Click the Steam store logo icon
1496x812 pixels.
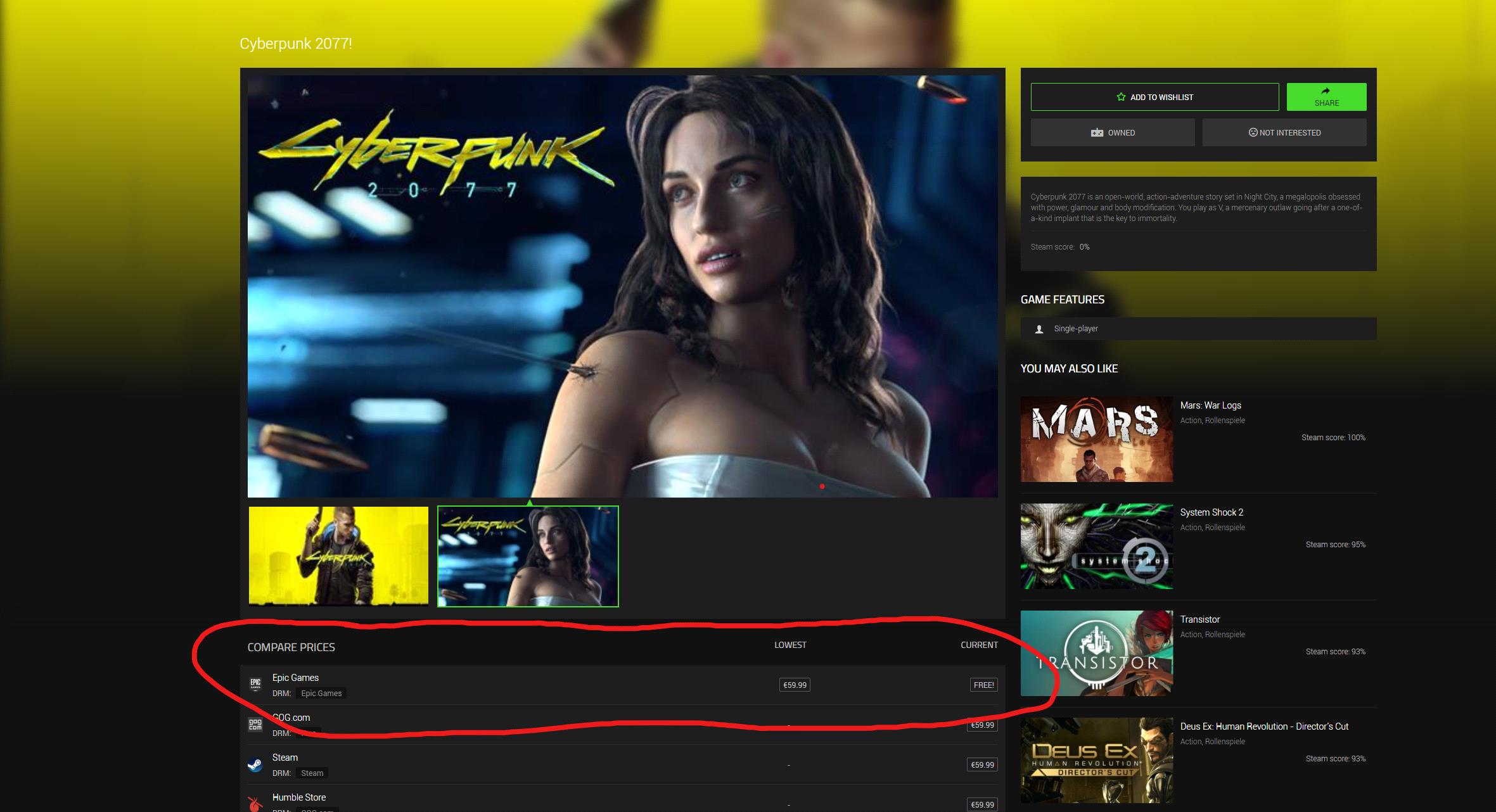[x=255, y=764]
